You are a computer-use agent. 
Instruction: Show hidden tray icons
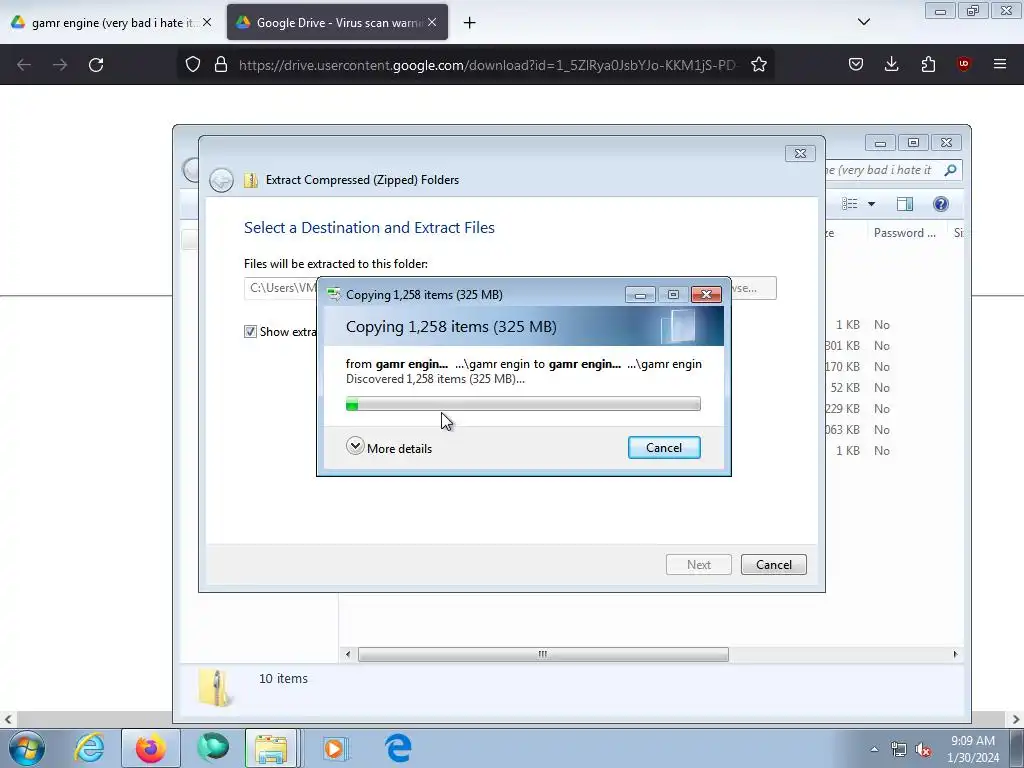(874, 749)
